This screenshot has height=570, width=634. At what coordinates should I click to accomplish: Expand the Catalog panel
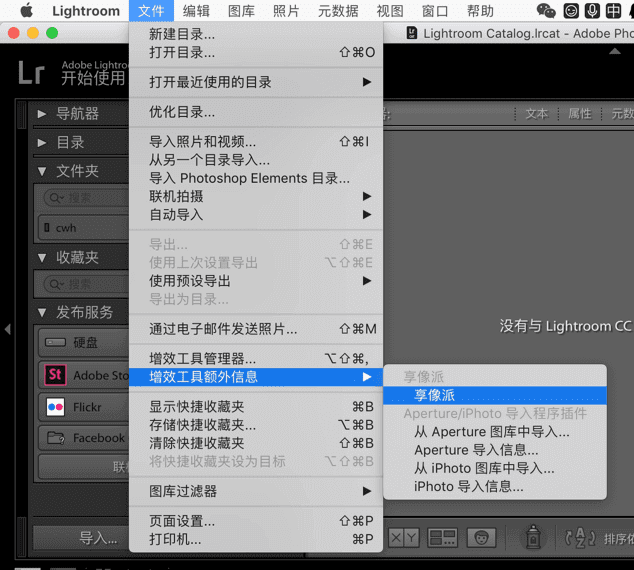(x=41, y=142)
